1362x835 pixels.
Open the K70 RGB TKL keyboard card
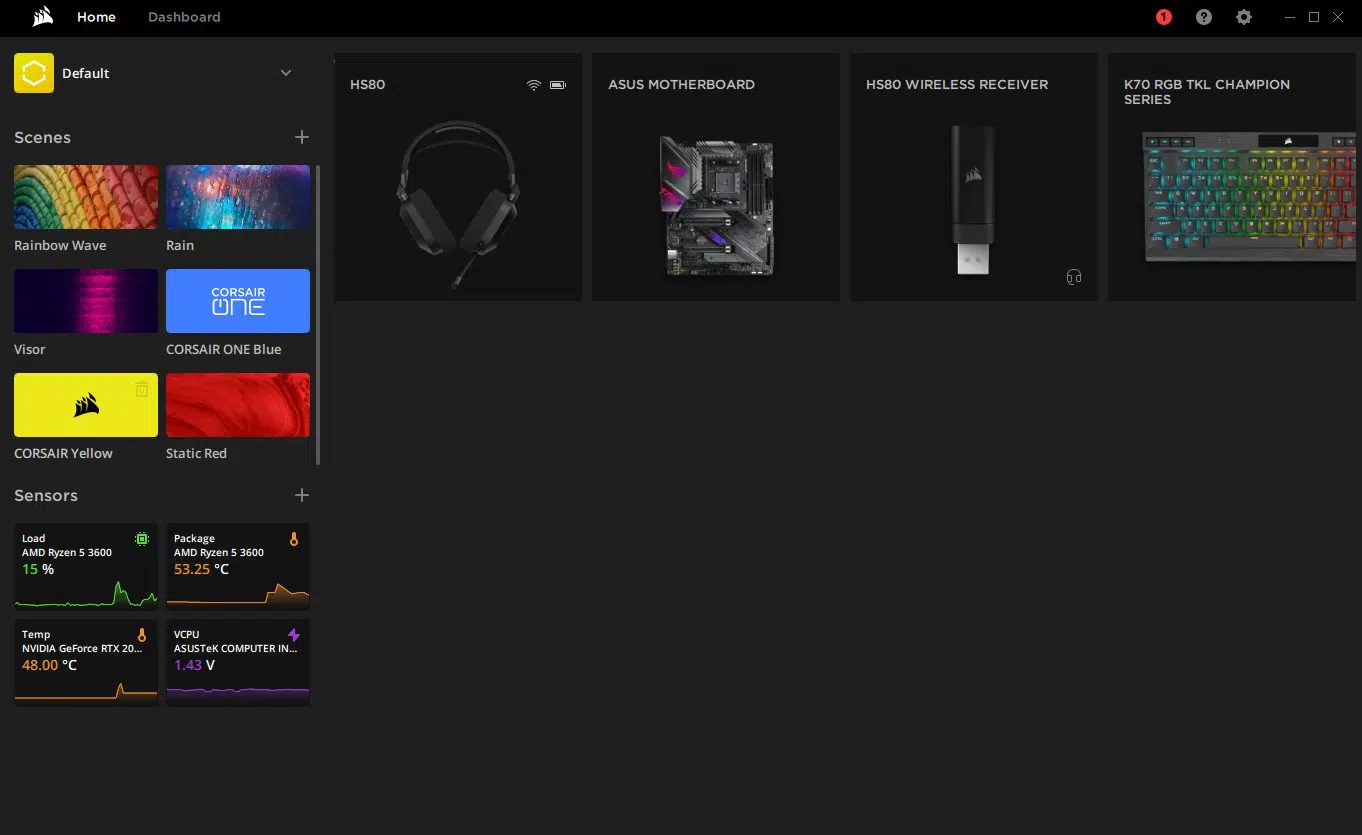(1233, 177)
